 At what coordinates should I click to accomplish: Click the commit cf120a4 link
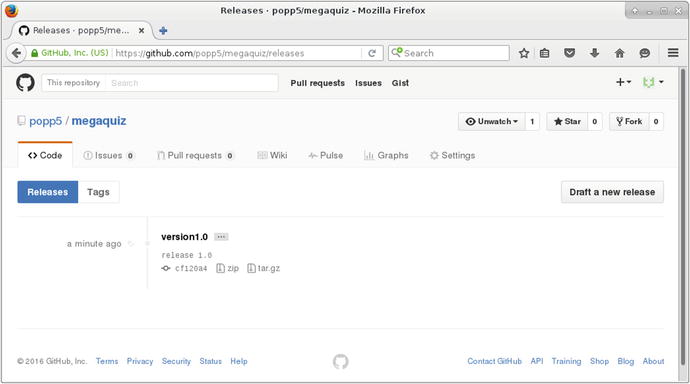click(x=191, y=268)
